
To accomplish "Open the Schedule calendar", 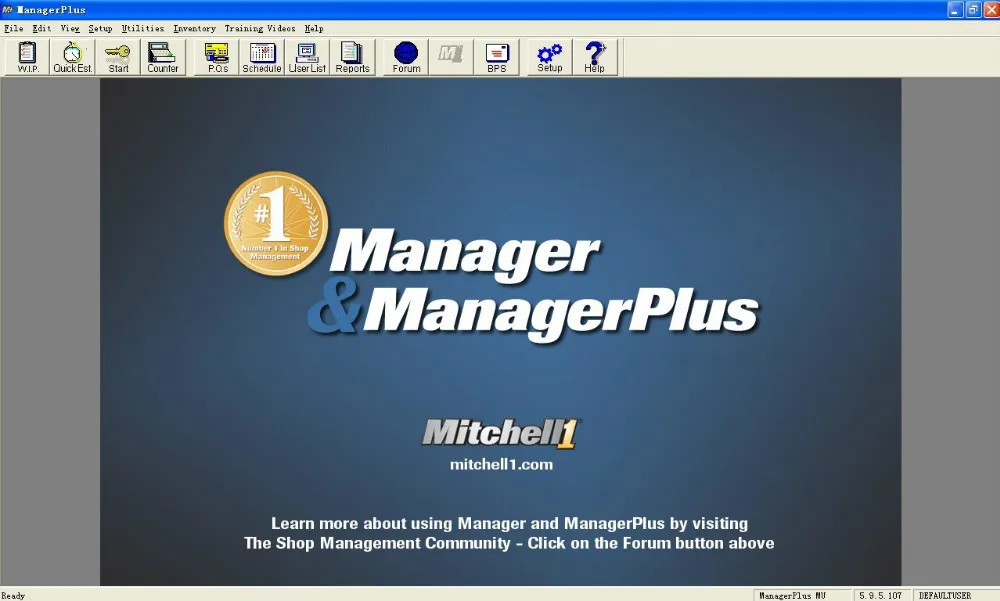I will coord(262,57).
